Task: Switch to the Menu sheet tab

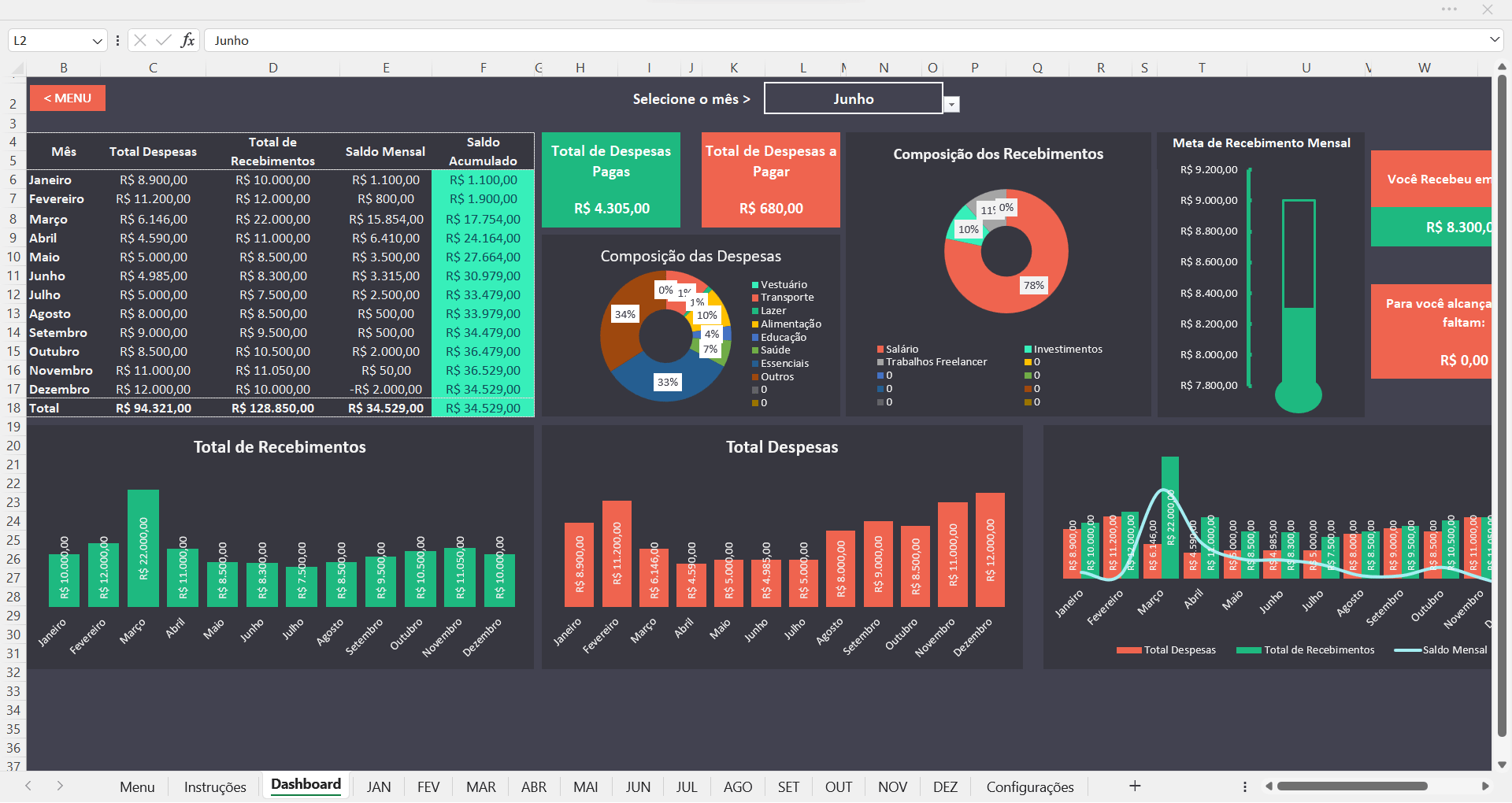Action: (137, 786)
